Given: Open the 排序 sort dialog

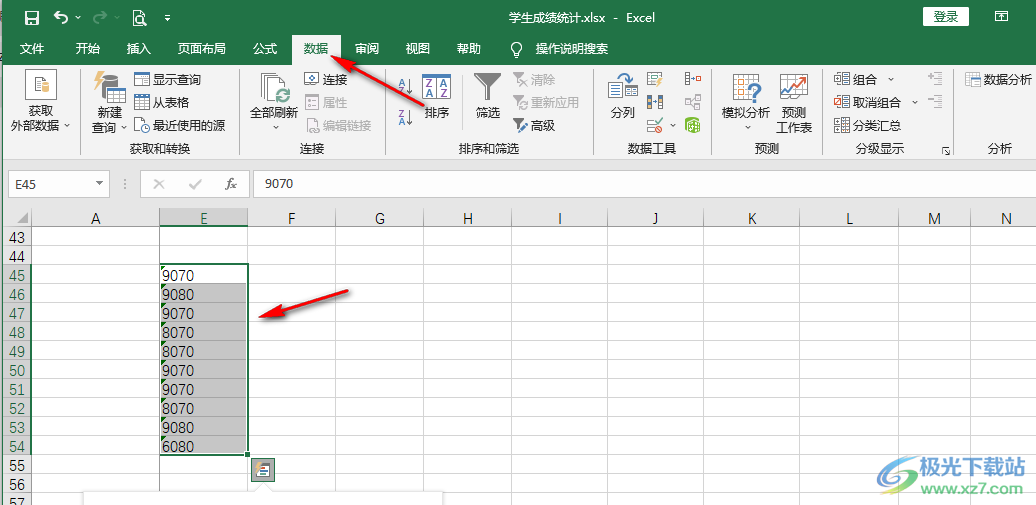Looking at the screenshot, I should 436,97.
